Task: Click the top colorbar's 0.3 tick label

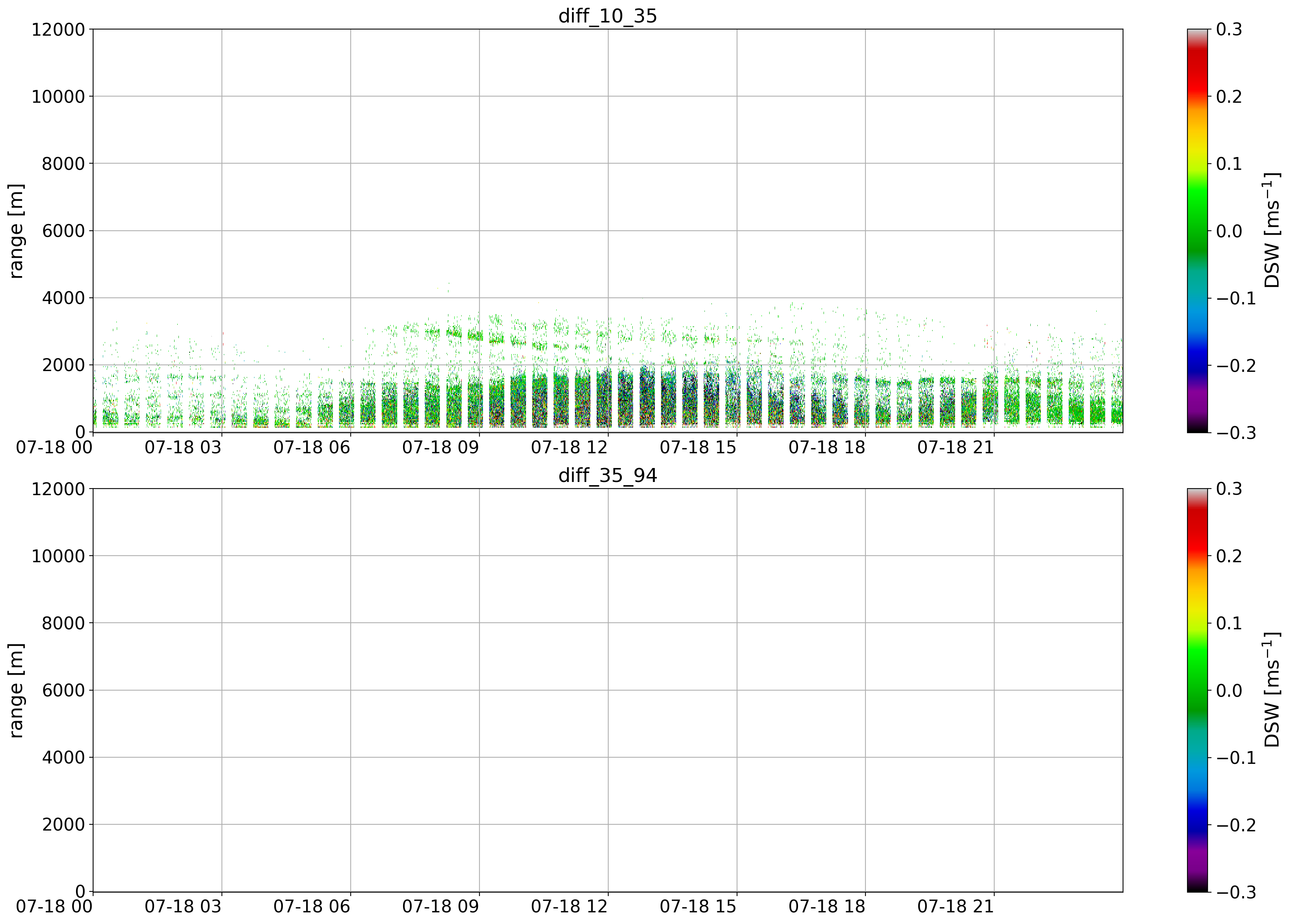Action: point(1229,29)
